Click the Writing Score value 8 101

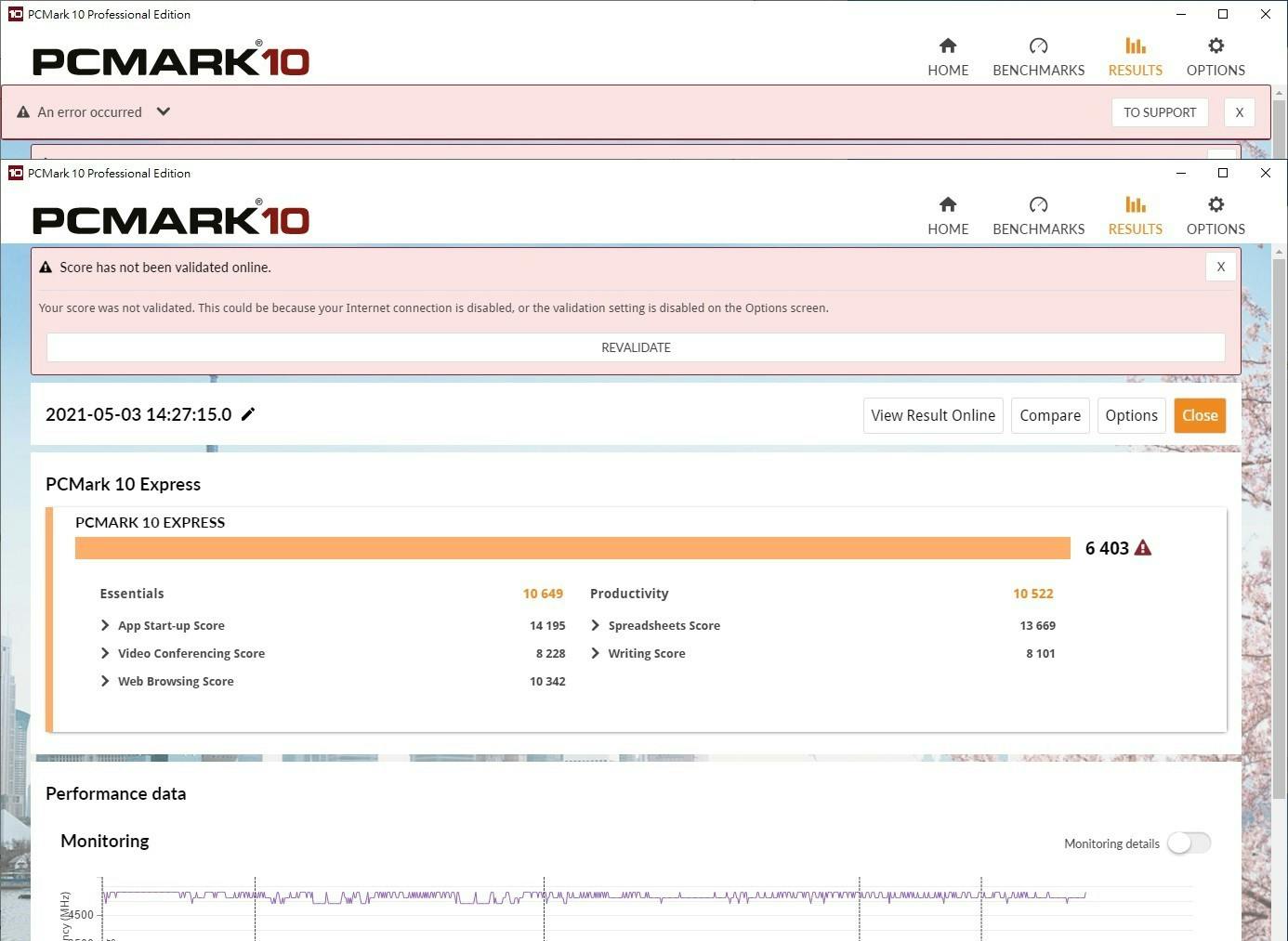1041,653
